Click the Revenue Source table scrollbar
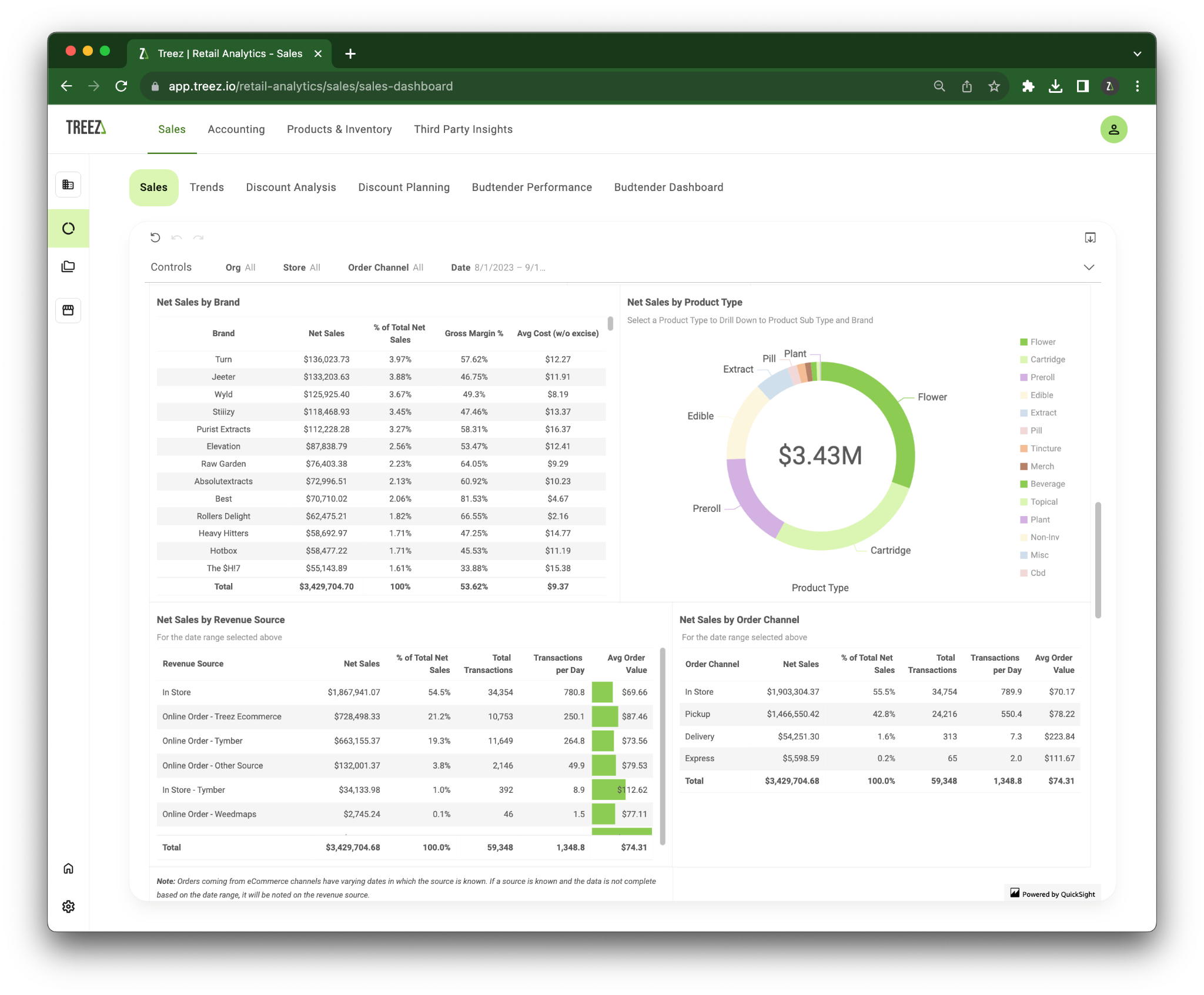 click(x=663, y=746)
